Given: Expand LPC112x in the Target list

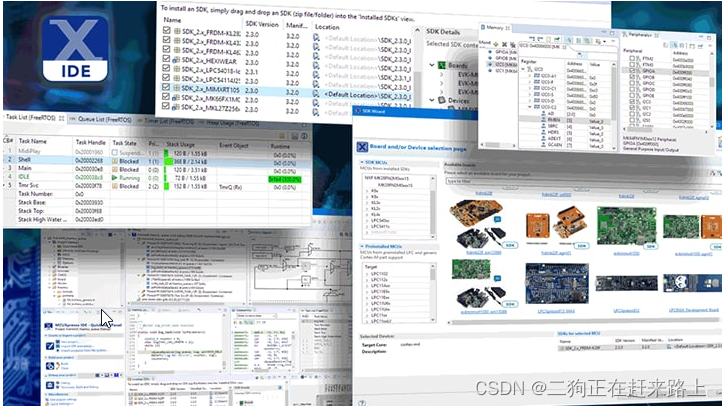Looking at the screenshot, I should 367,279.
